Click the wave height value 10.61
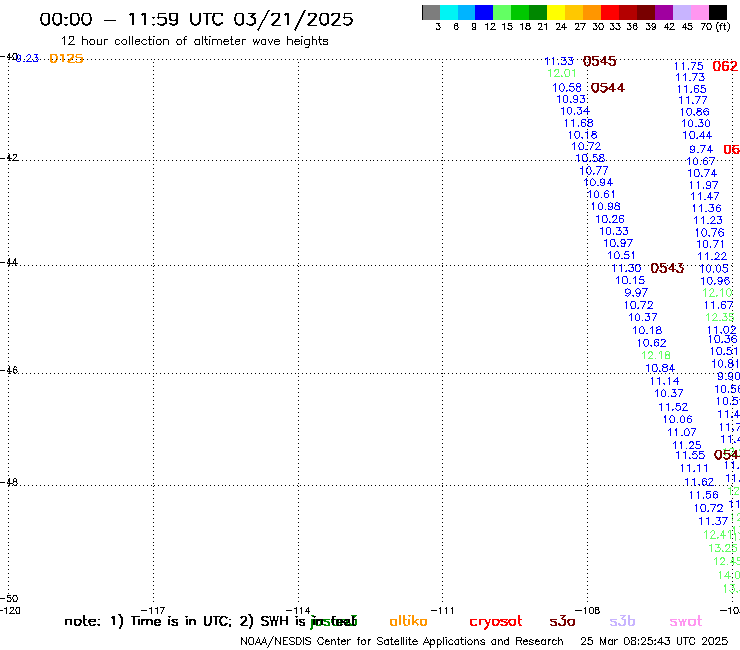 [601, 194]
